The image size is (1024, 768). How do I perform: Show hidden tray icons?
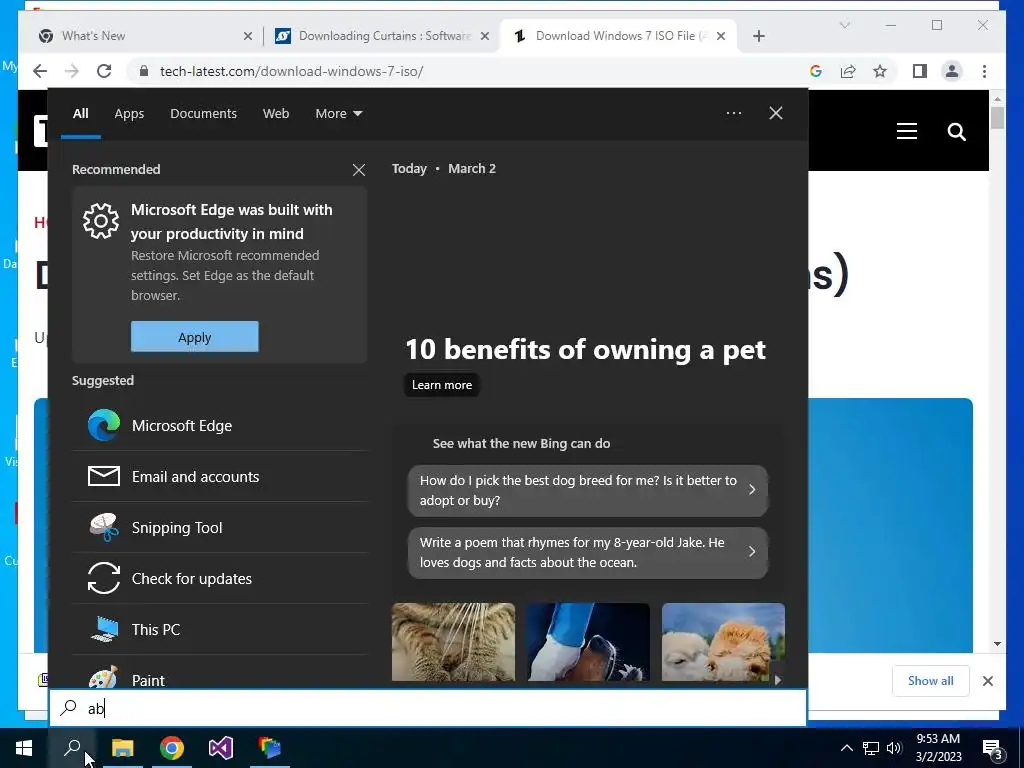coord(846,748)
